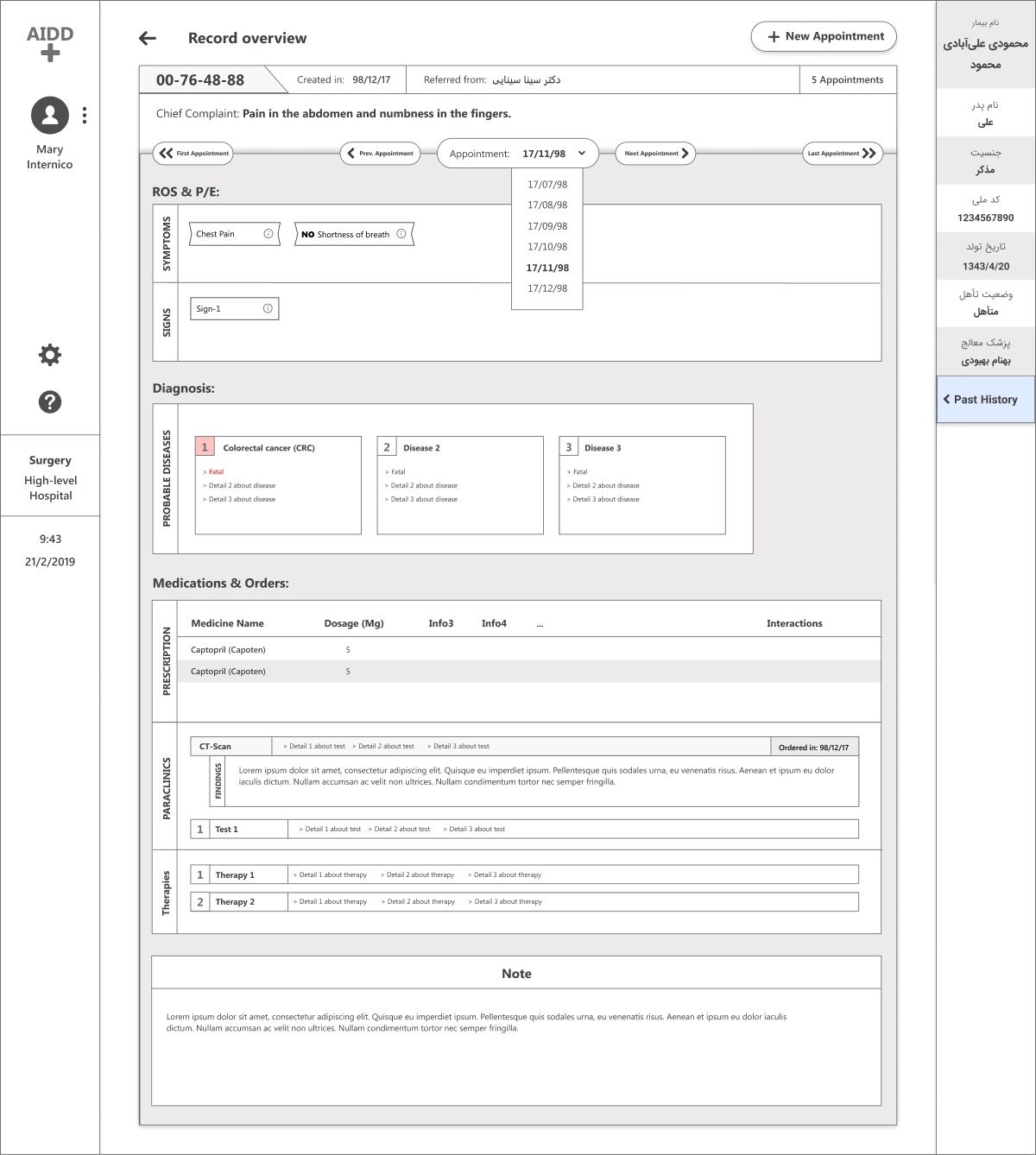Screen dimensions: 1036x1155
Task: Click the CT-Scan findings paragraph
Action: click(537, 776)
